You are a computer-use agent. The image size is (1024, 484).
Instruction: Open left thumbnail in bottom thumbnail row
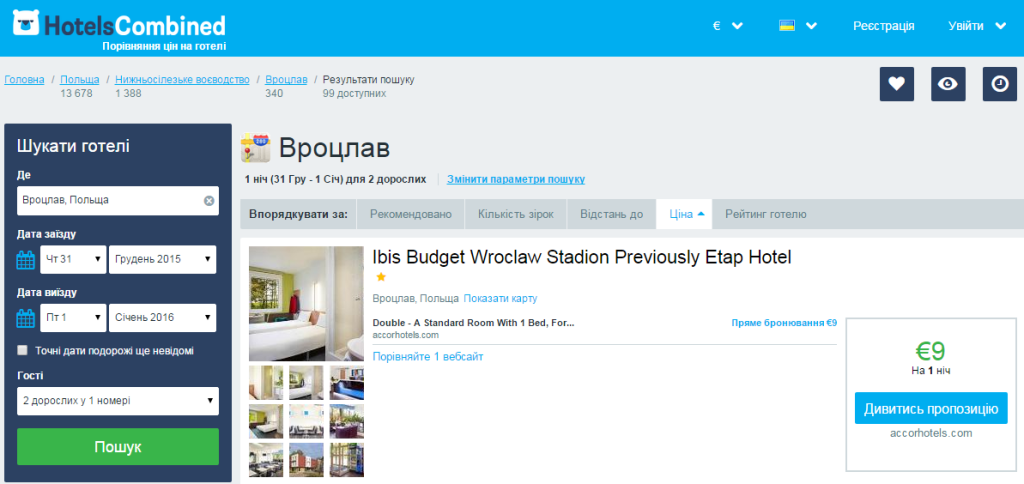click(x=266, y=460)
